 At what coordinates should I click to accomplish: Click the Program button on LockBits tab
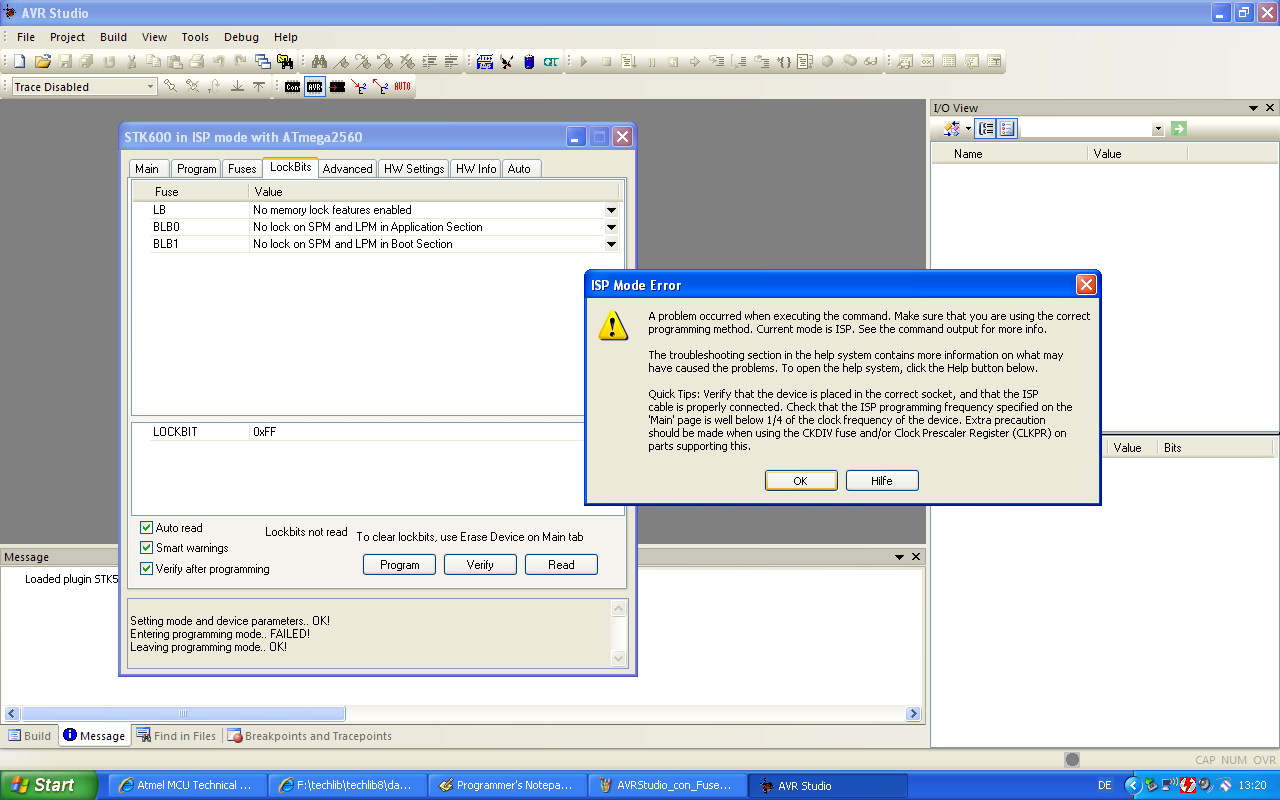click(x=400, y=565)
